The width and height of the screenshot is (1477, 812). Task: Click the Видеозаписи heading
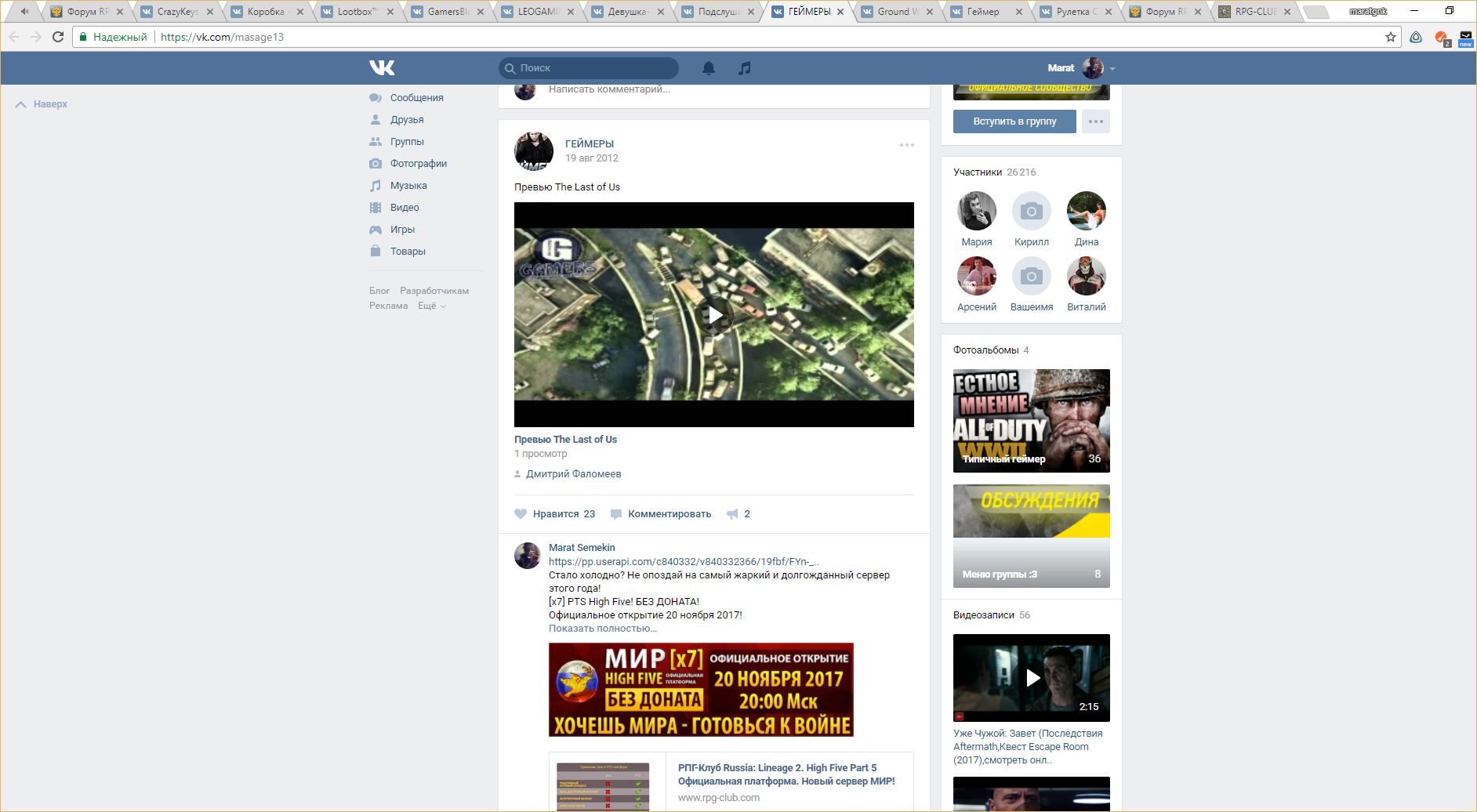tap(984, 615)
